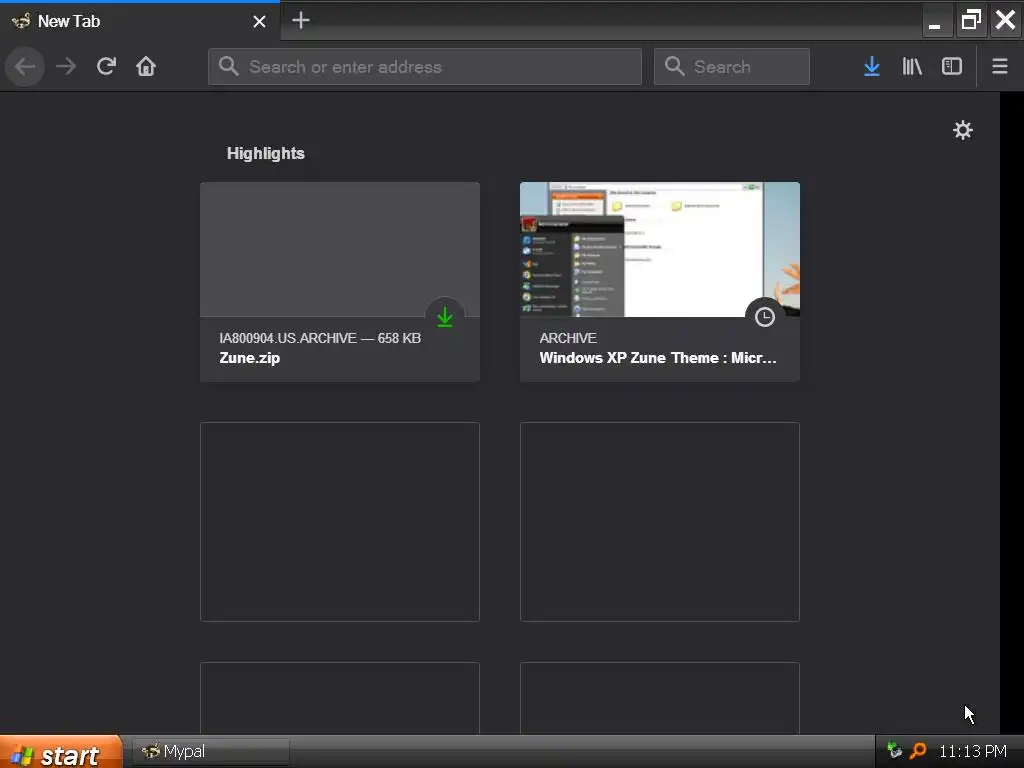The height and width of the screenshot is (768, 1024).
Task: Click the green download badge on Zune.zip
Action: pos(445,317)
